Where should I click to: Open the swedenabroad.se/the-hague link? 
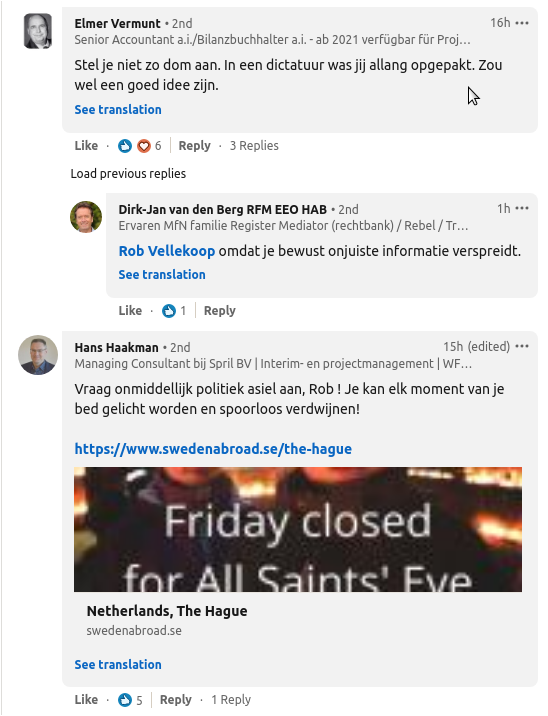pyautogui.click(x=213, y=449)
